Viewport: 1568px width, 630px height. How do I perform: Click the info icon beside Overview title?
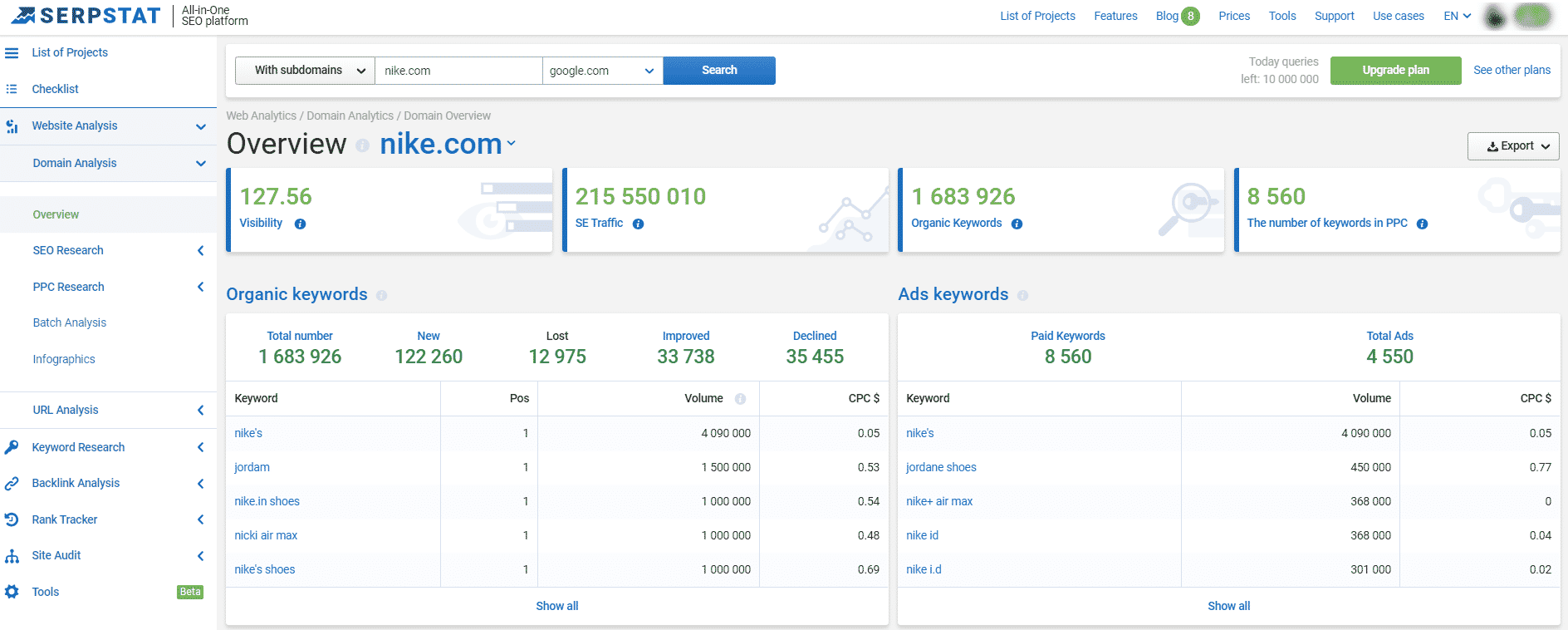tap(362, 145)
